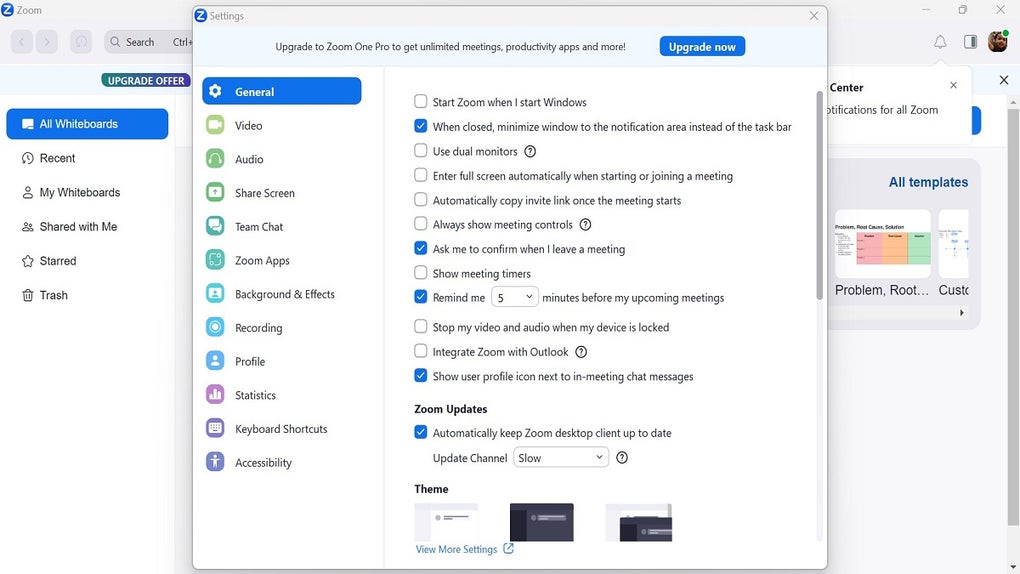
Task: Open the Remind me minutes dropdown
Action: pos(515,297)
